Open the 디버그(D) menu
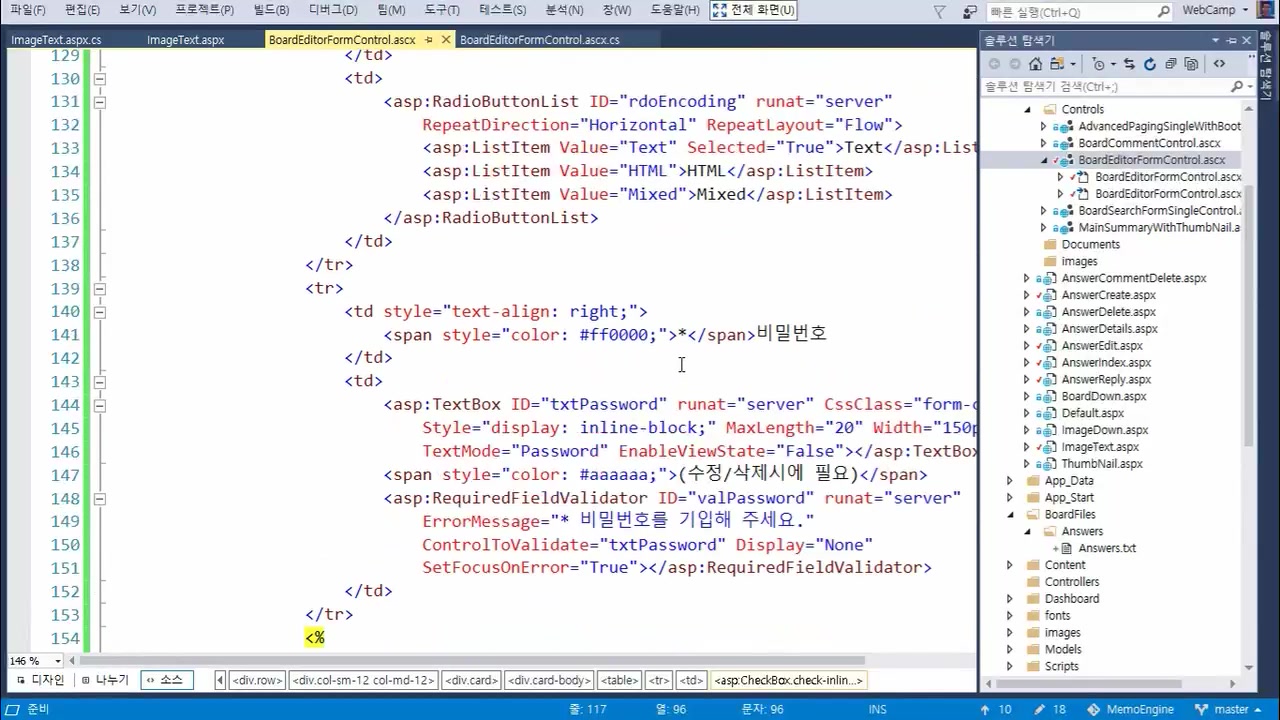This screenshot has height=720, width=1280. coord(333,10)
